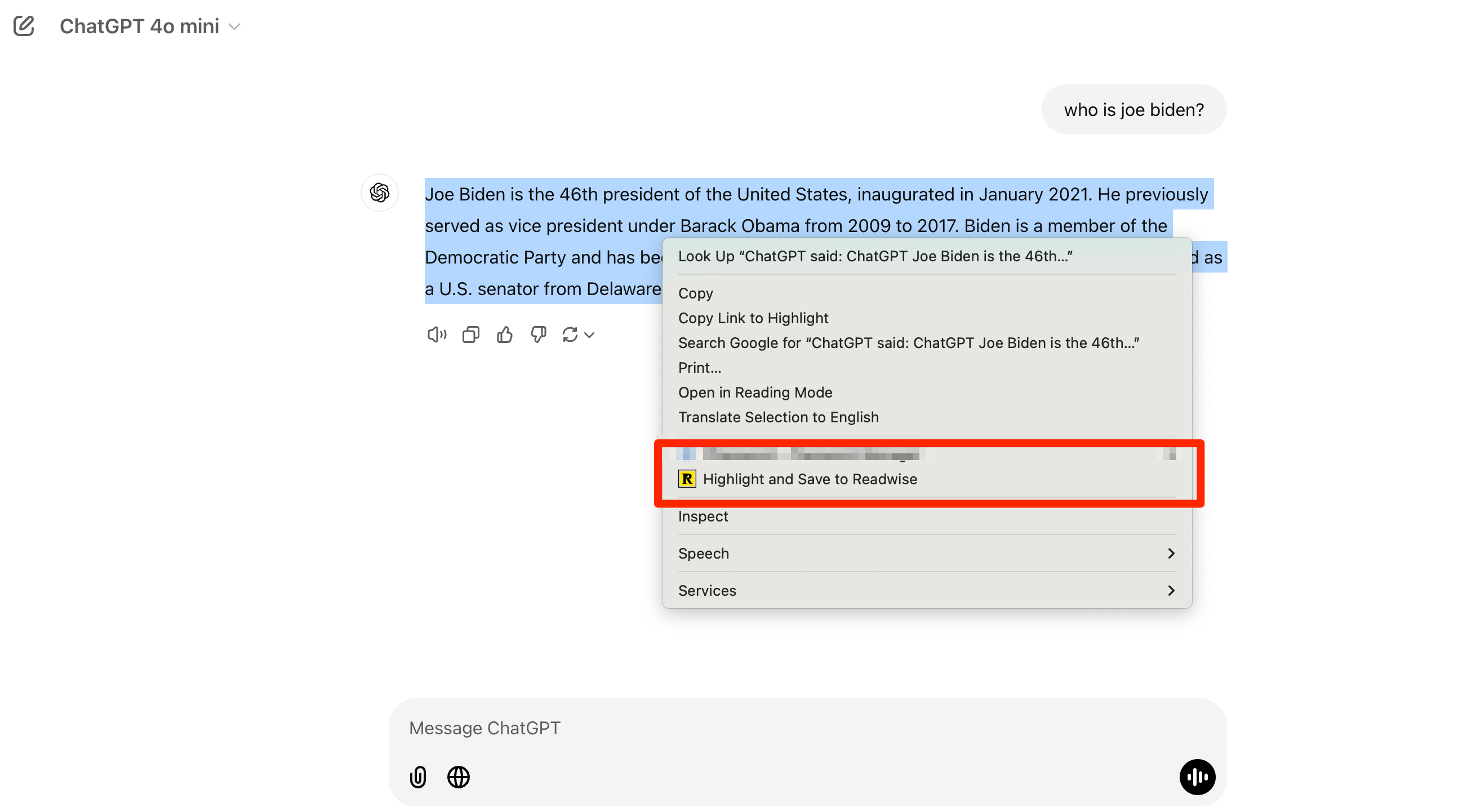
Task: Click the read aloud speaker icon
Action: click(436, 335)
